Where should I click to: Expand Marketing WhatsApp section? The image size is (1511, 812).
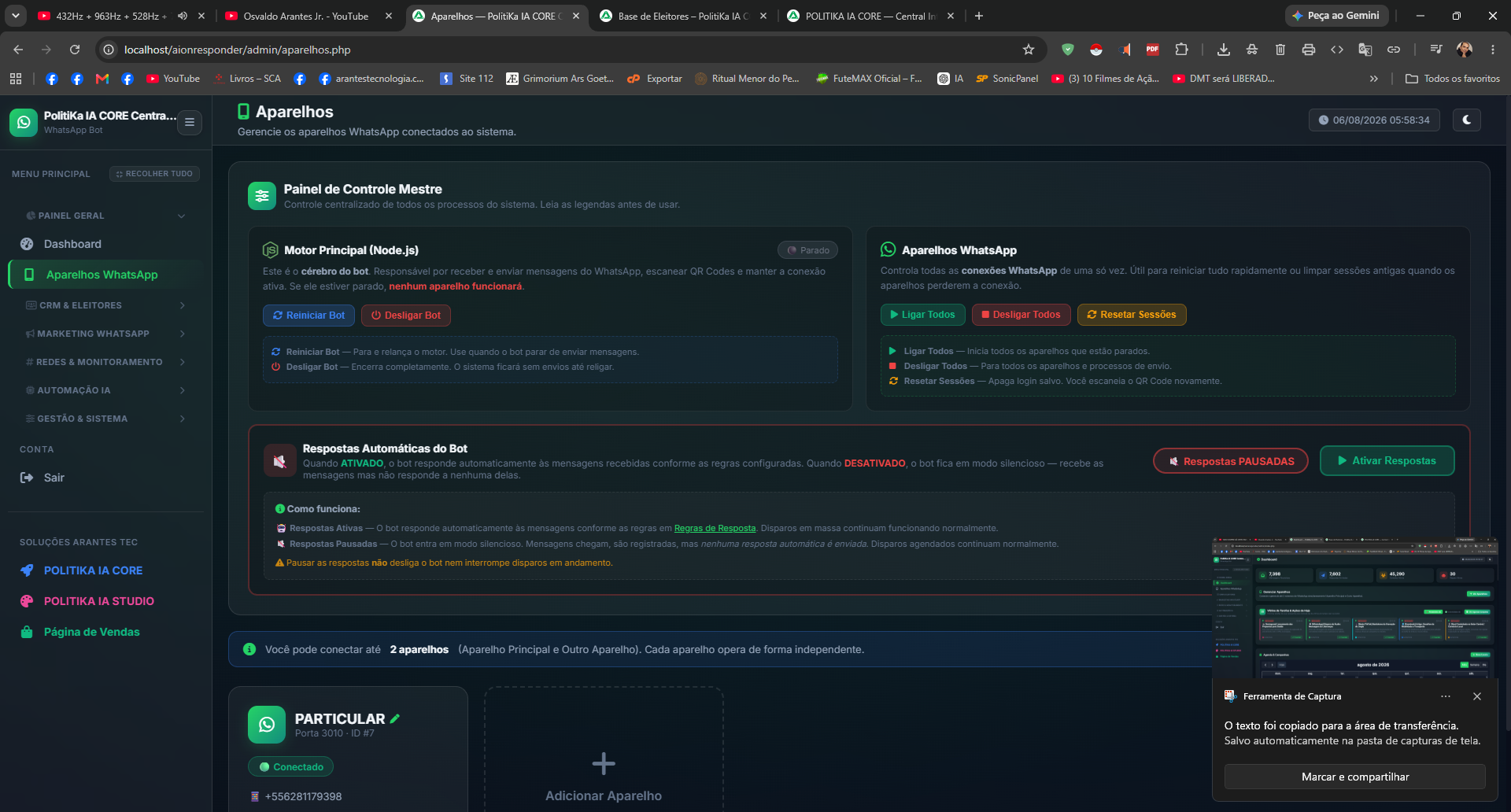105,334
